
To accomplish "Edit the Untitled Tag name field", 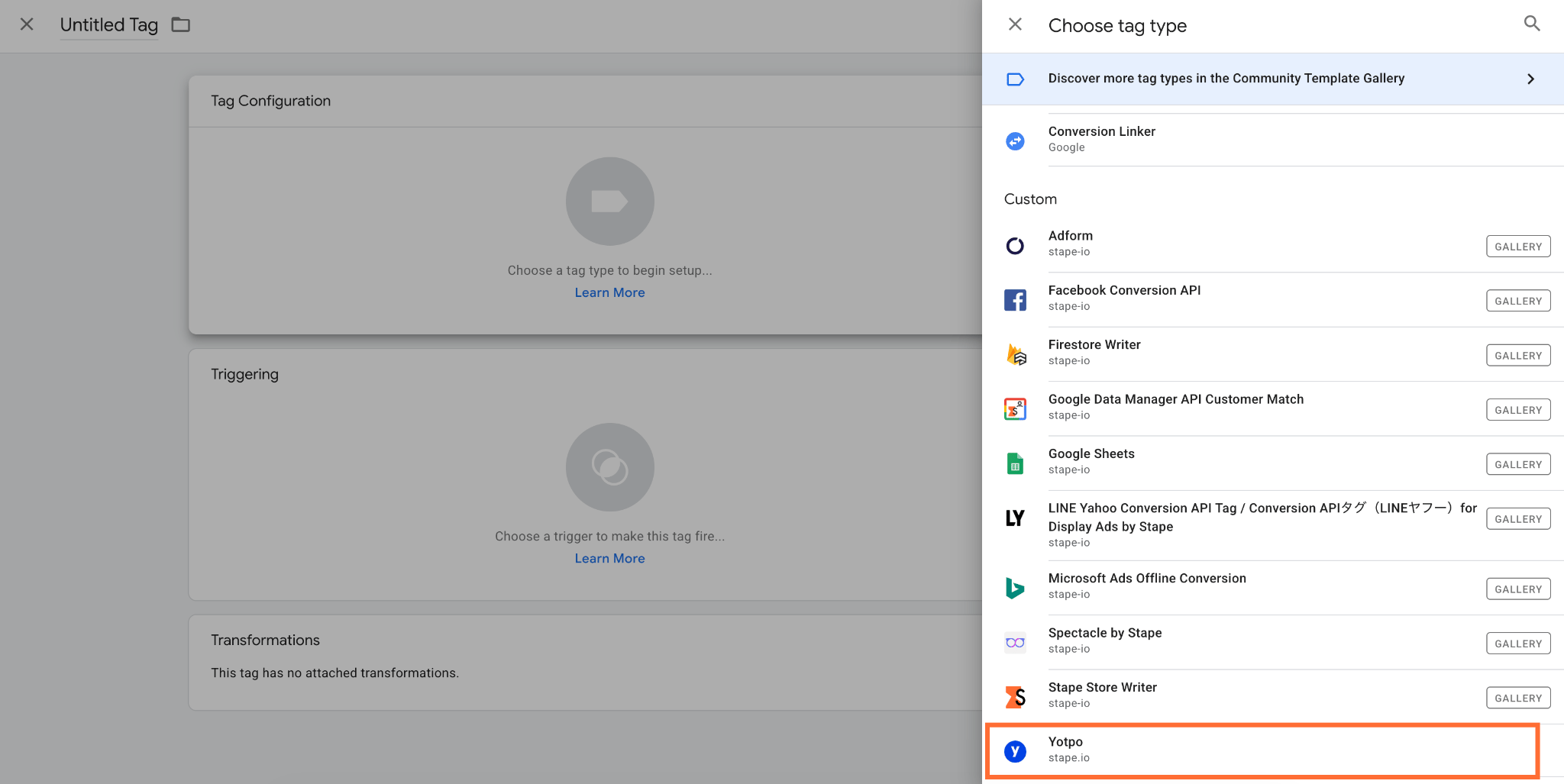I will pyautogui.click(x=109, y=25).
